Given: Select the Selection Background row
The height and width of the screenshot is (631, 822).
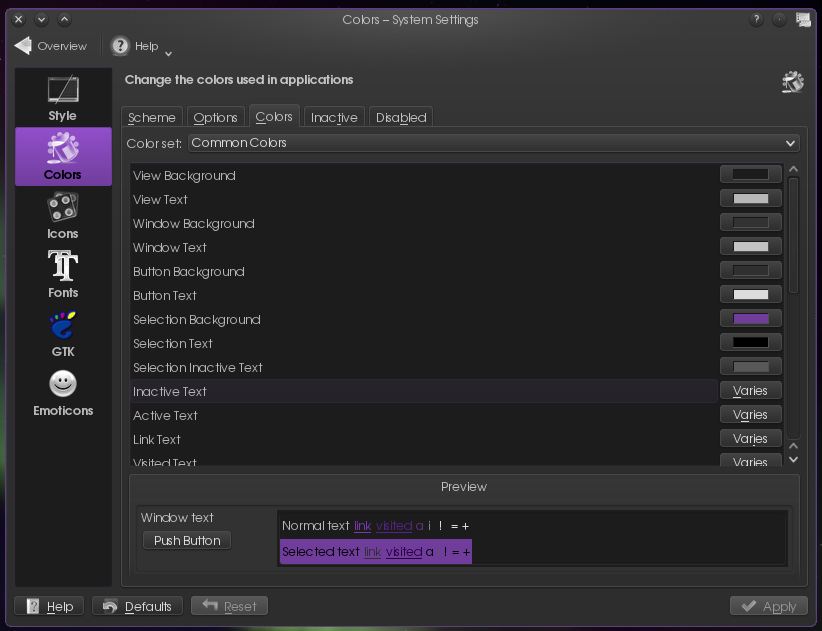Looking at the screenshot, I should tap(424, 320).
